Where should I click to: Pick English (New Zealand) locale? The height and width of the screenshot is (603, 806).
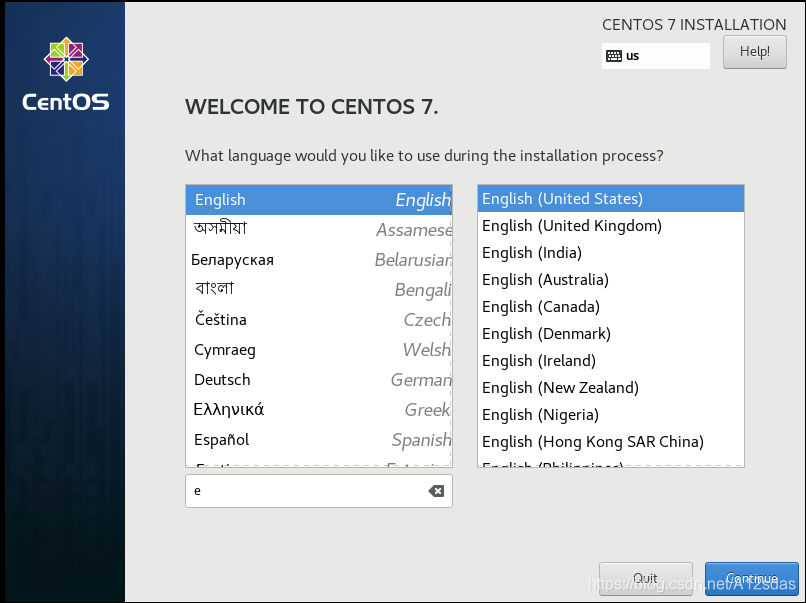click(611, 388)
